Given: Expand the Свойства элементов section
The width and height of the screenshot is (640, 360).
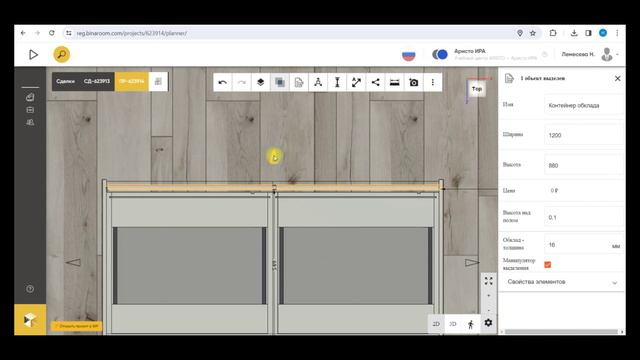Looking at the screenshot, I should click(x=562, y=282).
